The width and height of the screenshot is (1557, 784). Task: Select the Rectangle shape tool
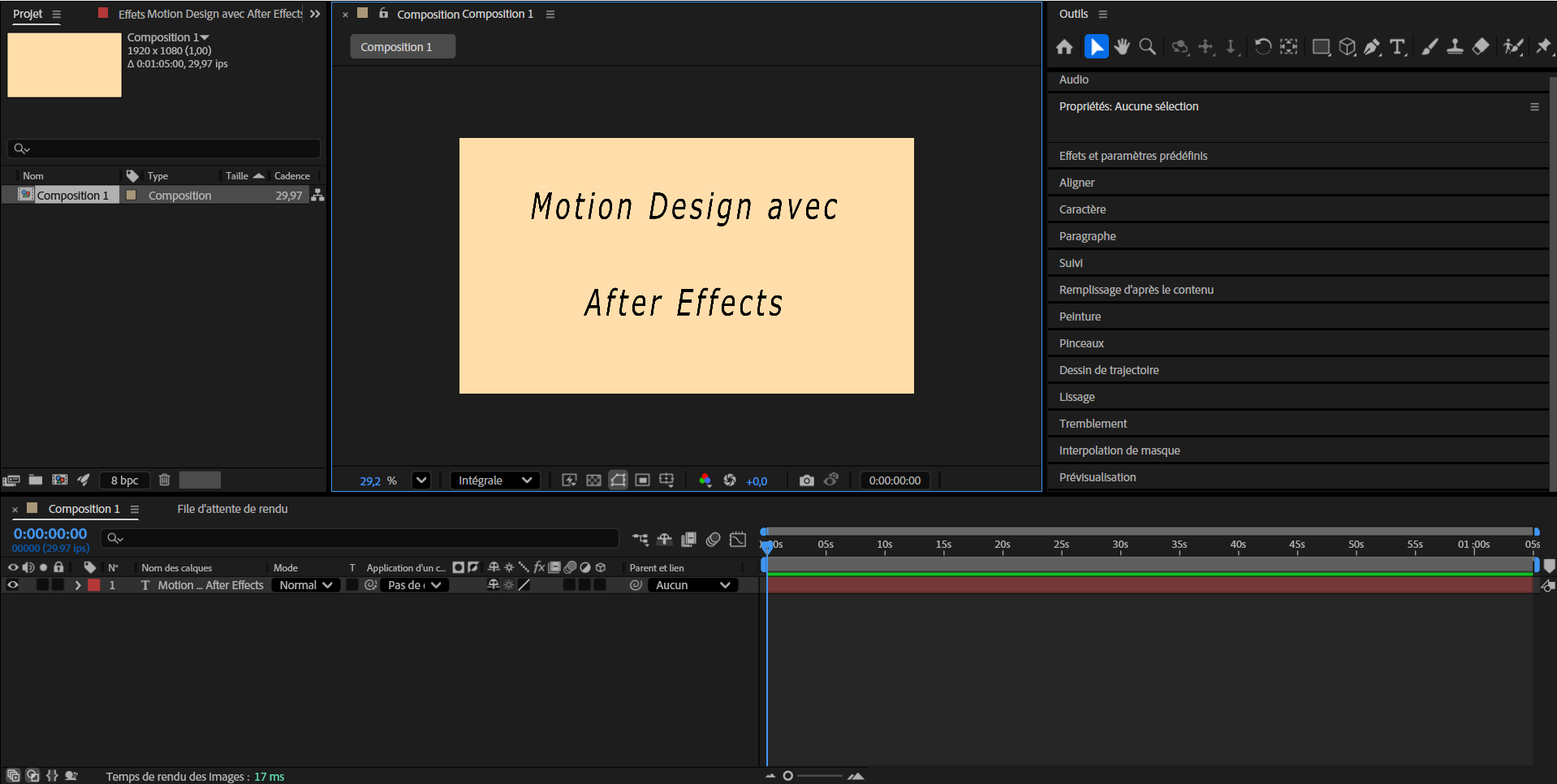(1321, 47)
